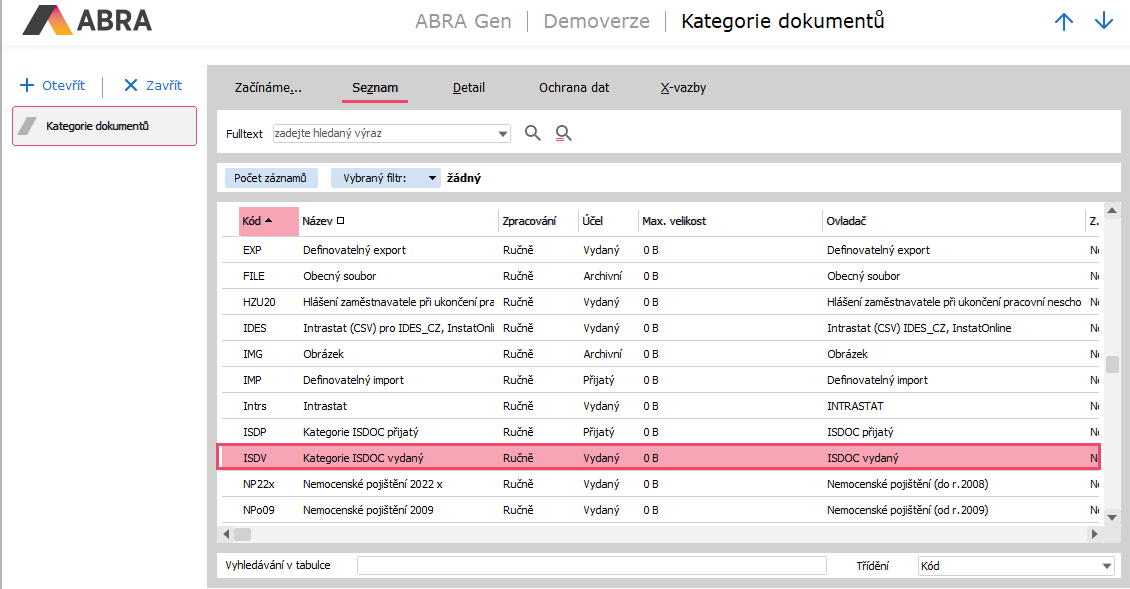Click the down arrow navigation icon
This screenshot has height=589, width=1130.
[x=1104, y=22]
